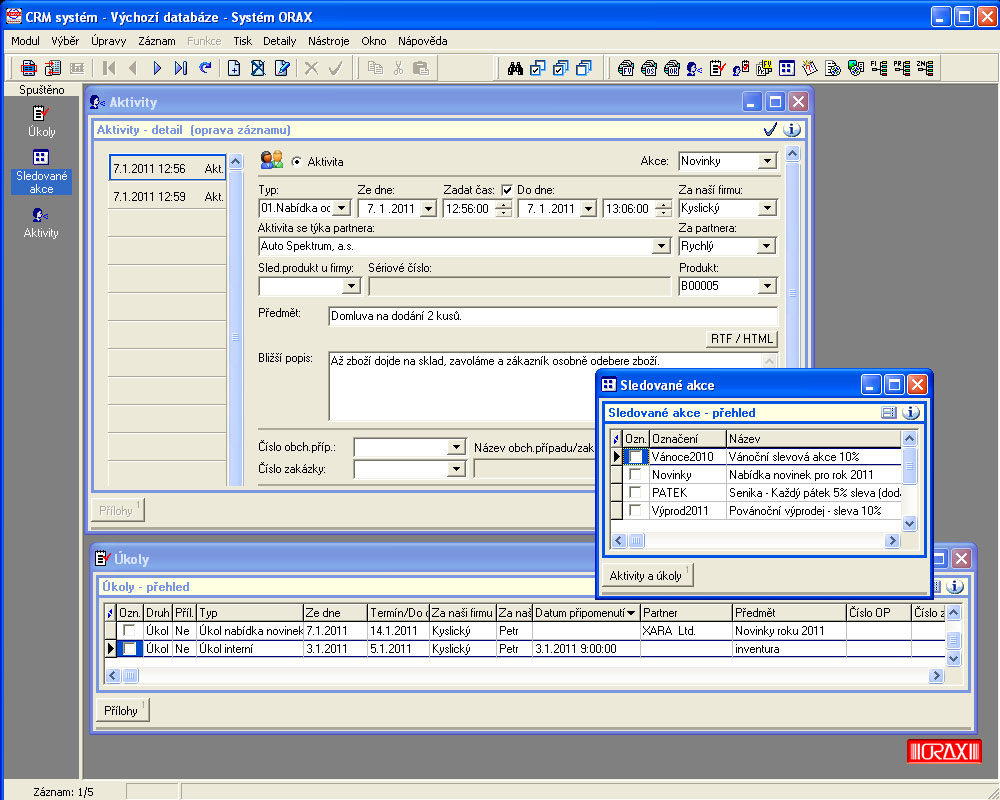Open Aktivity from the left sidebar
The image size is (1000, 800).
tap(41, 222)
